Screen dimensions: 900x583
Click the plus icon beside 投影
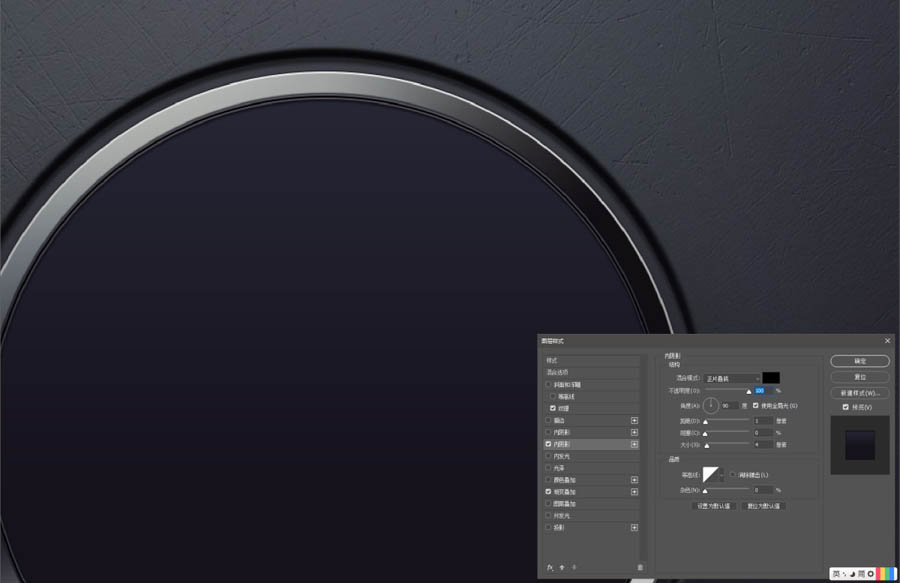(x=634, y=527)
